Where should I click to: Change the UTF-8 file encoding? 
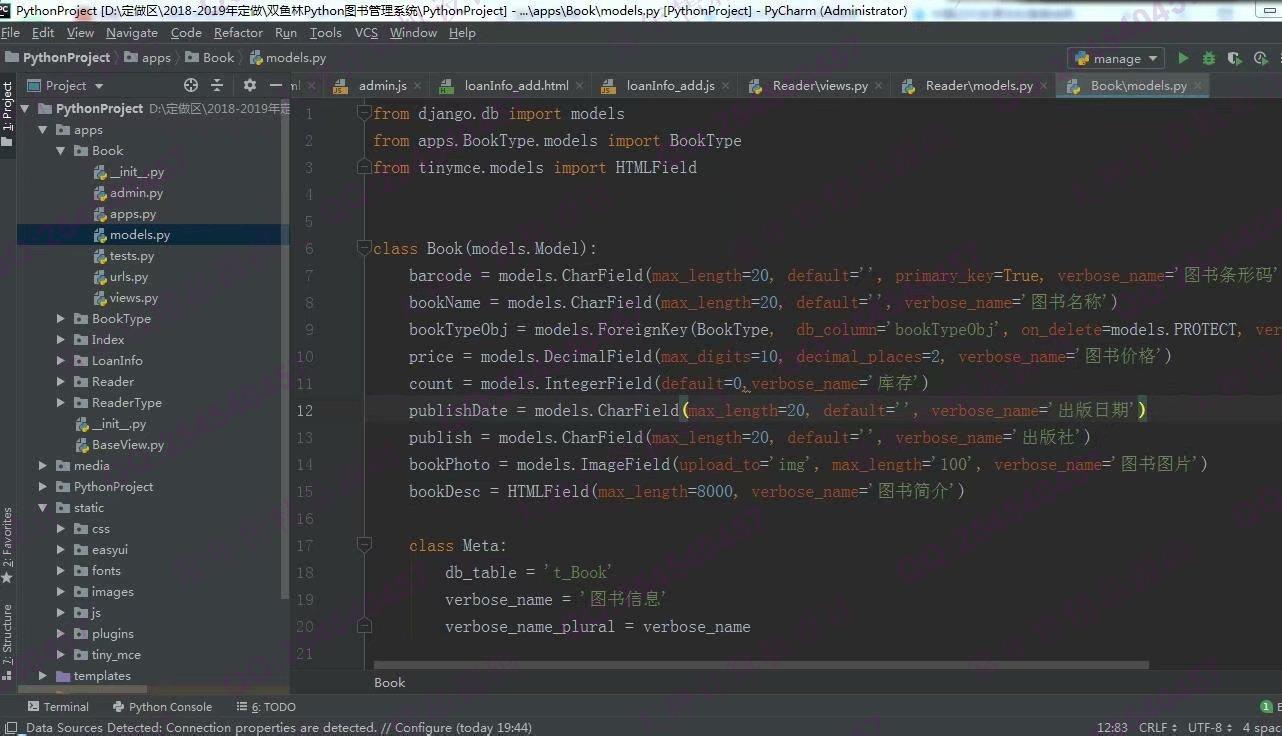[x=1209, y=728]
